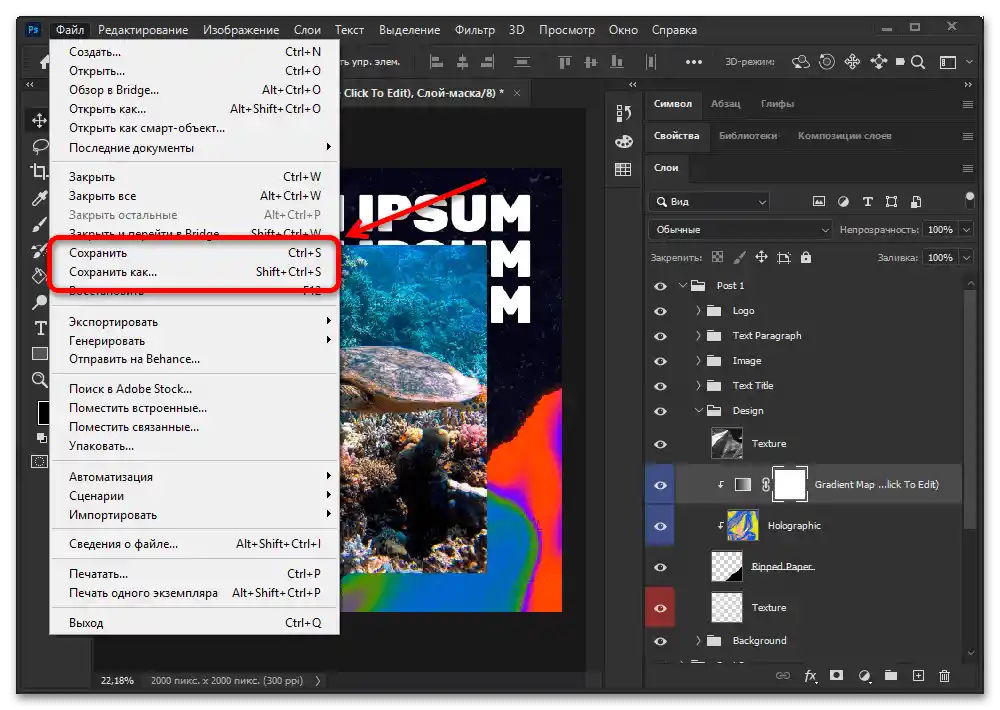The width and height of the screenshot is (1000, 710).
Task: Filter layers by smart objects icon
Action: (x=916, y=202)
